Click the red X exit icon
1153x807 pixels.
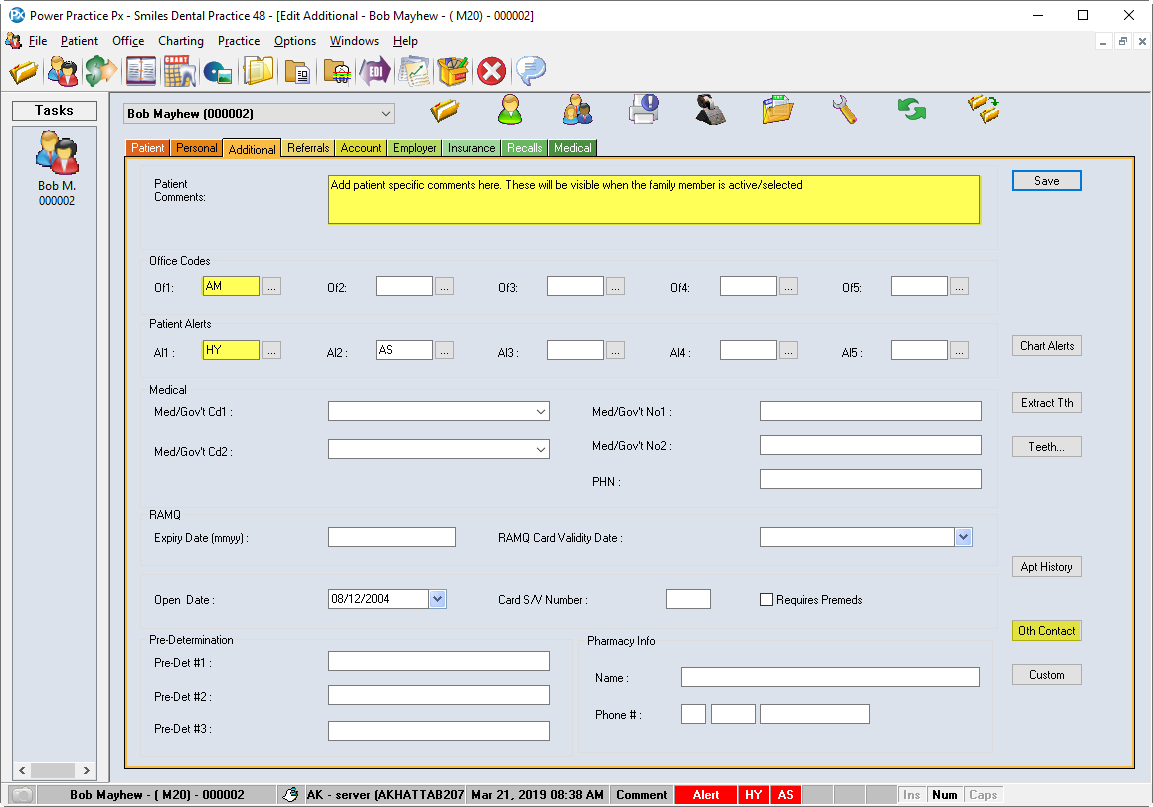491,72
